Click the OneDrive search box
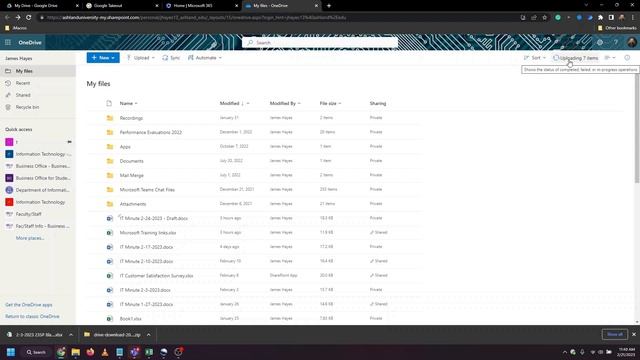Screen dimensions: 640x360 click(x=320, y=42)
